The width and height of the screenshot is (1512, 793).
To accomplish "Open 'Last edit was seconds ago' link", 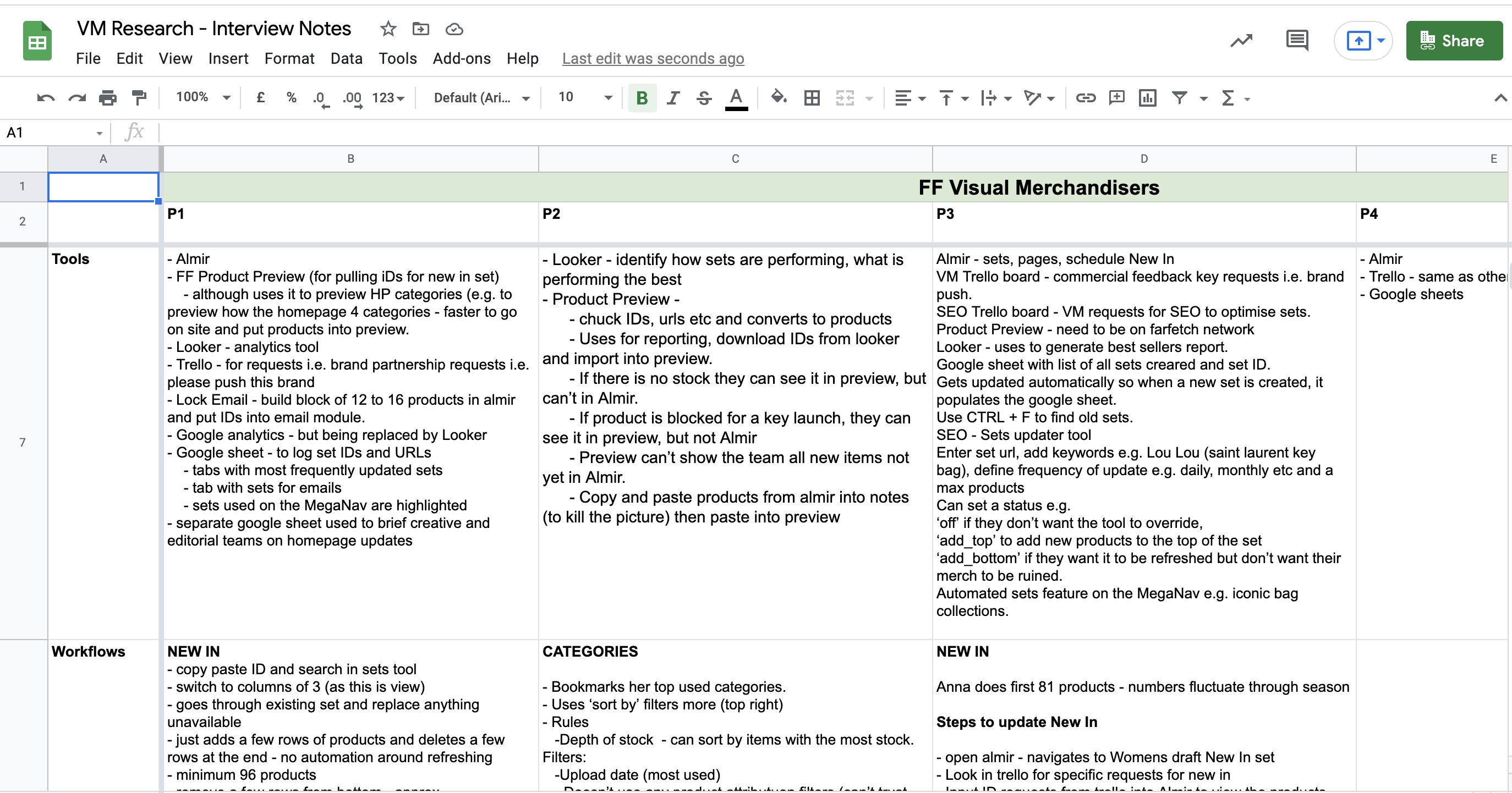I will point(653,59).
